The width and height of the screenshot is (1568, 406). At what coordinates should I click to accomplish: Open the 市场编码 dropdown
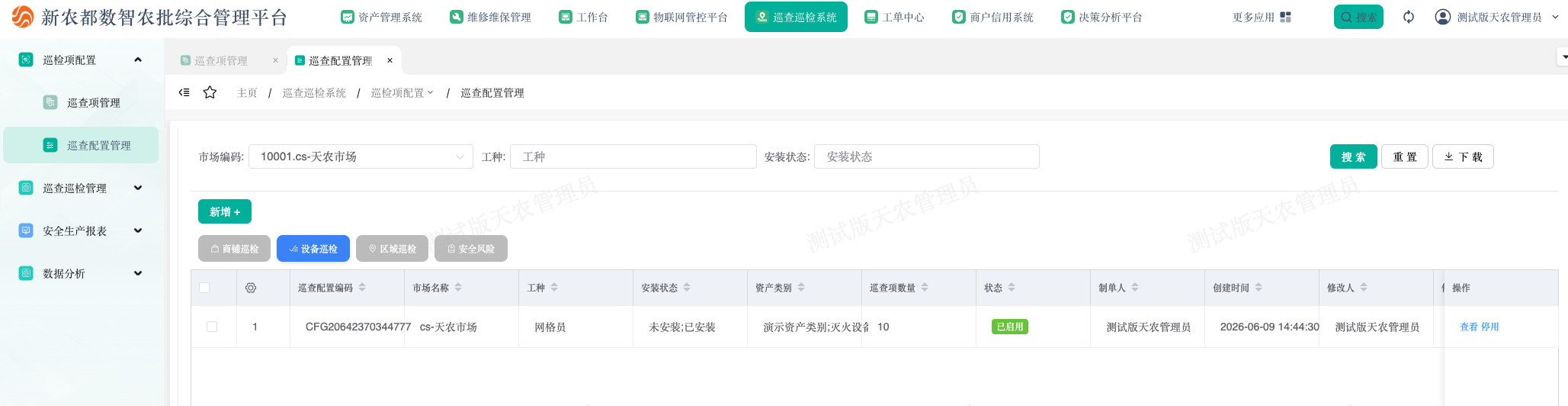pyautogui.click(x=361, y=156)
